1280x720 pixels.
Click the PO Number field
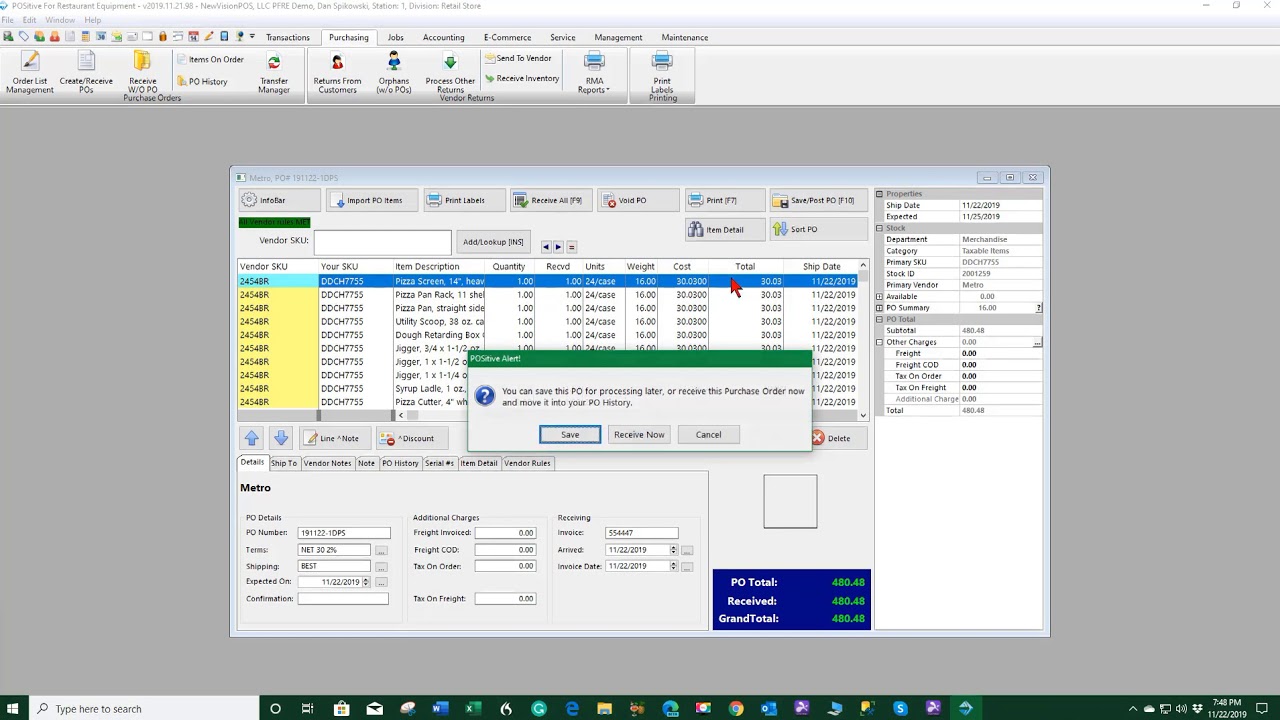click(x=343, y=533)
